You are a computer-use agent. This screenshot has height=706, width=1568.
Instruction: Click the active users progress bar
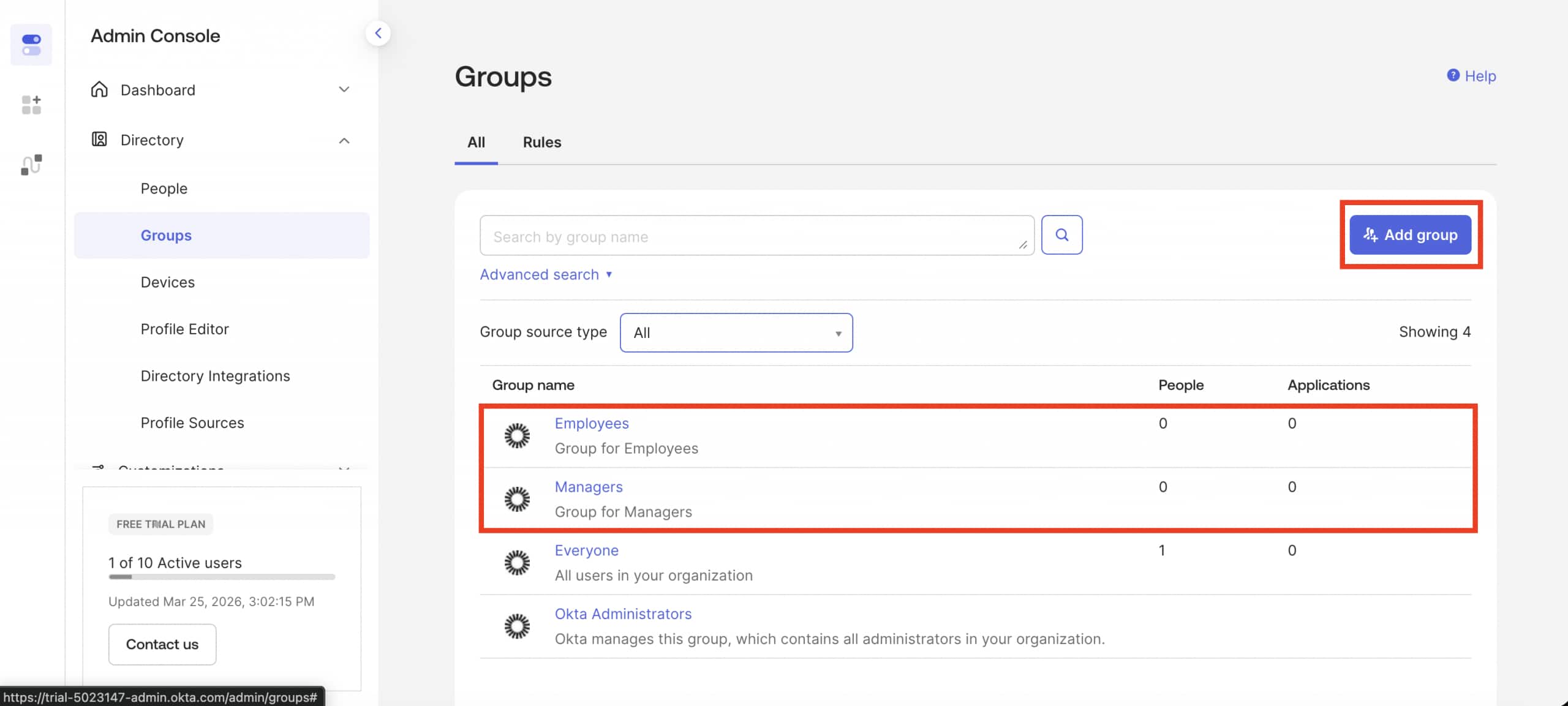(222, 577)
